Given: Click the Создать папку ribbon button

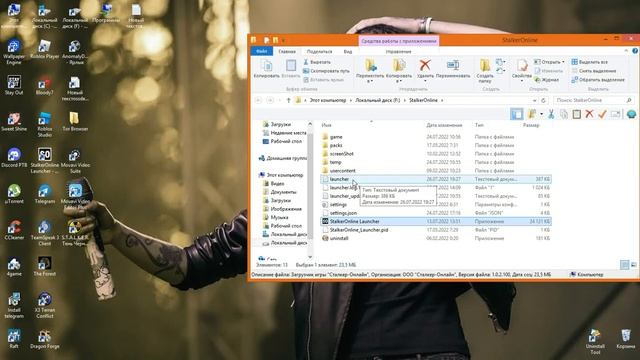Looking at the screenshot, I should coord(485,70).
